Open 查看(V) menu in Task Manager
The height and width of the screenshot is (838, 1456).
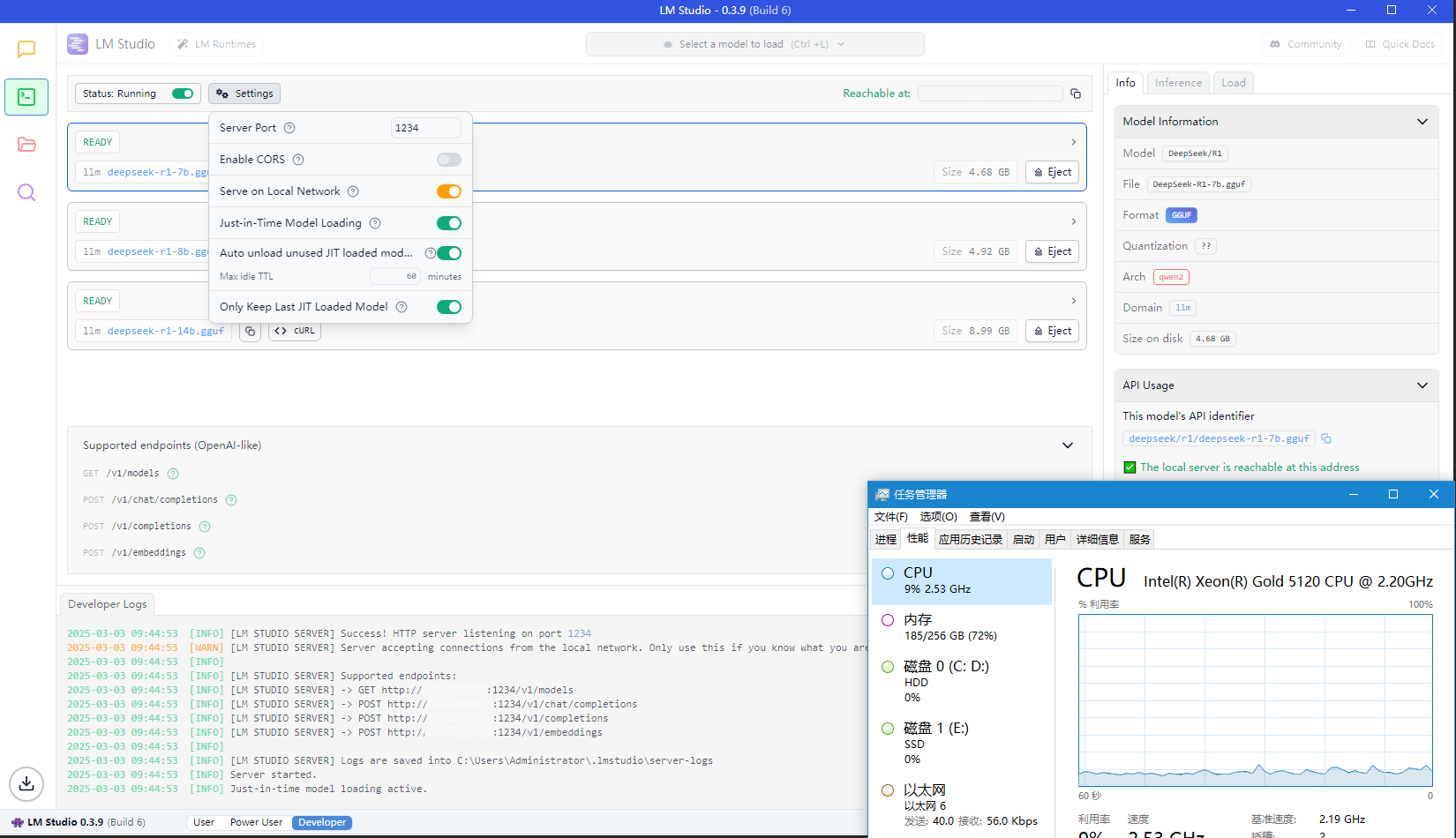coord(987,517)
